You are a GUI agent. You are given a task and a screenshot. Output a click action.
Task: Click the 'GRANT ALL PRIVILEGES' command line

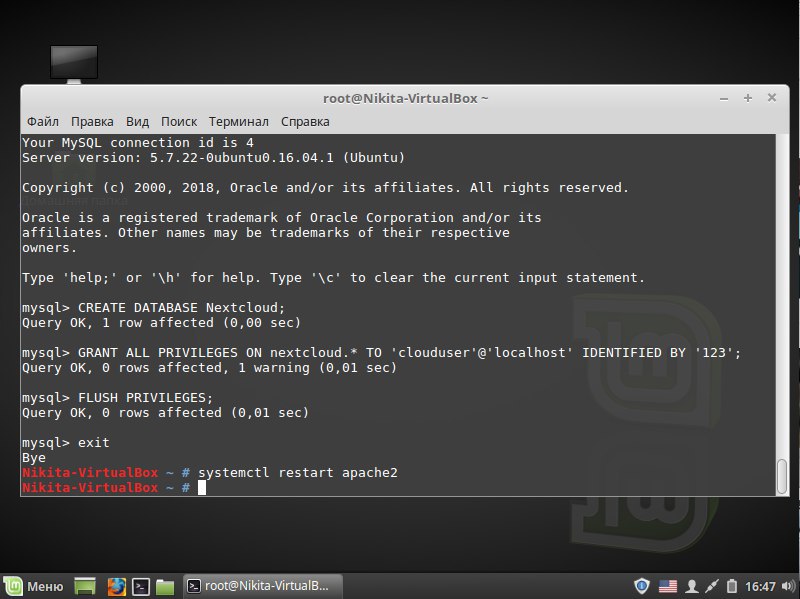point(381,353)
